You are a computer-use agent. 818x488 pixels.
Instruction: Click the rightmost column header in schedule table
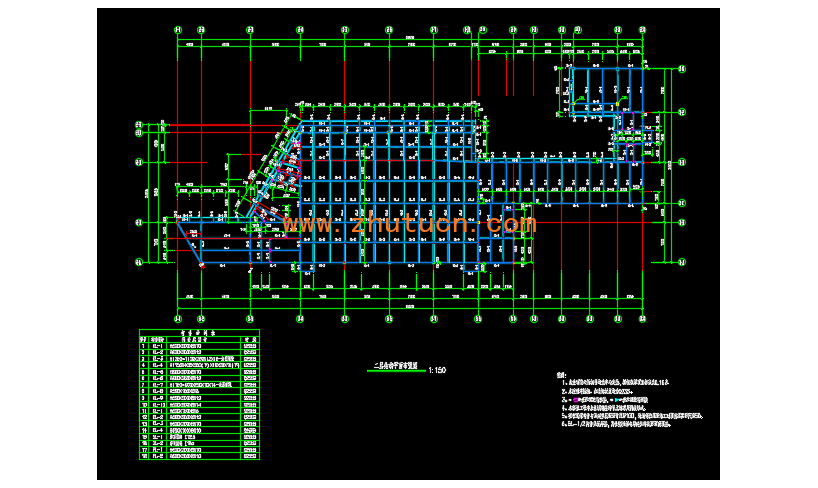248,340
